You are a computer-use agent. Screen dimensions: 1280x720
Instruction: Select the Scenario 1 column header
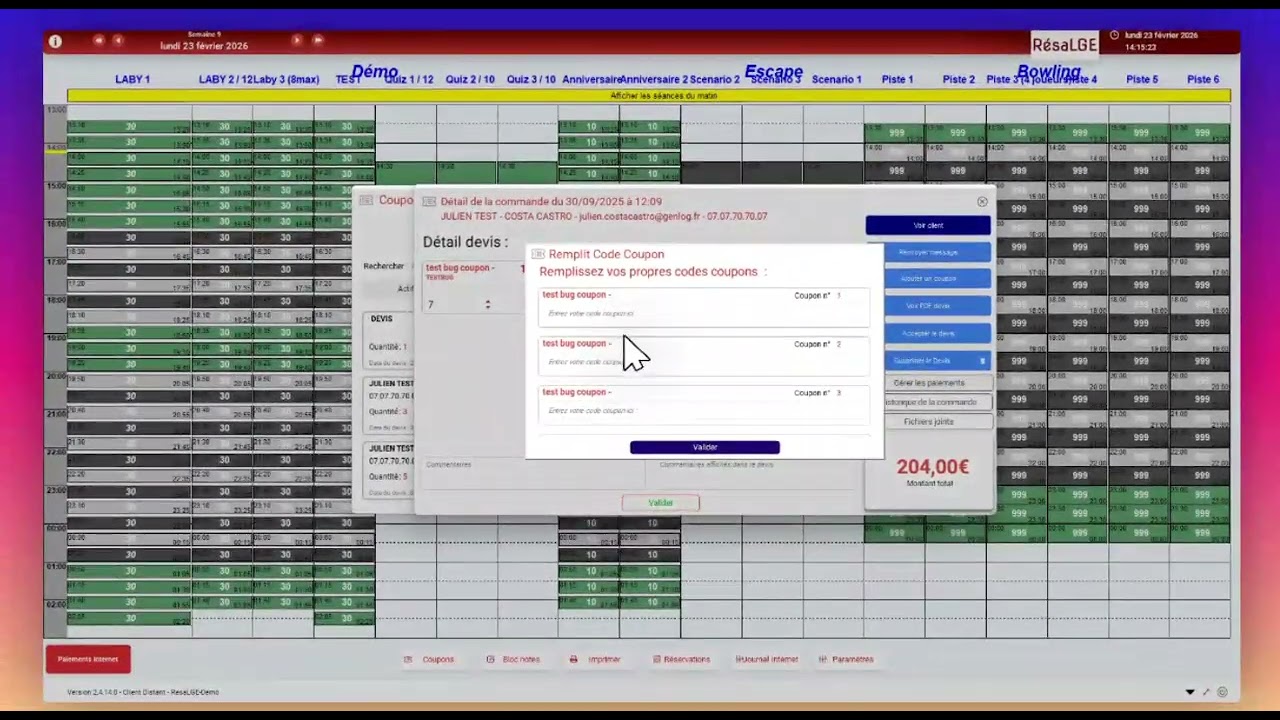pyautogui.click(x=836, y=79)
